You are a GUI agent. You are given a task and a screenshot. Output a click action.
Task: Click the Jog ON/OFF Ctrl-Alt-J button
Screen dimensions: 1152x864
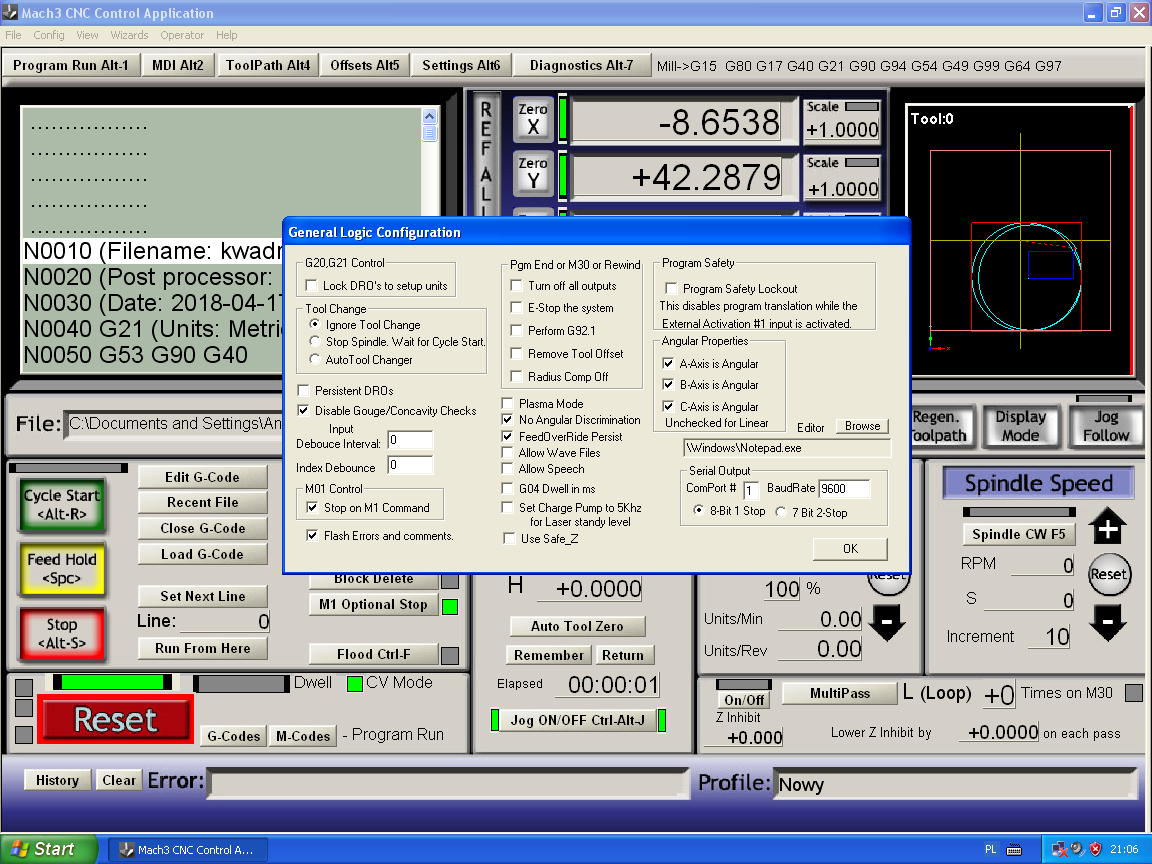(x=577, y=720)
